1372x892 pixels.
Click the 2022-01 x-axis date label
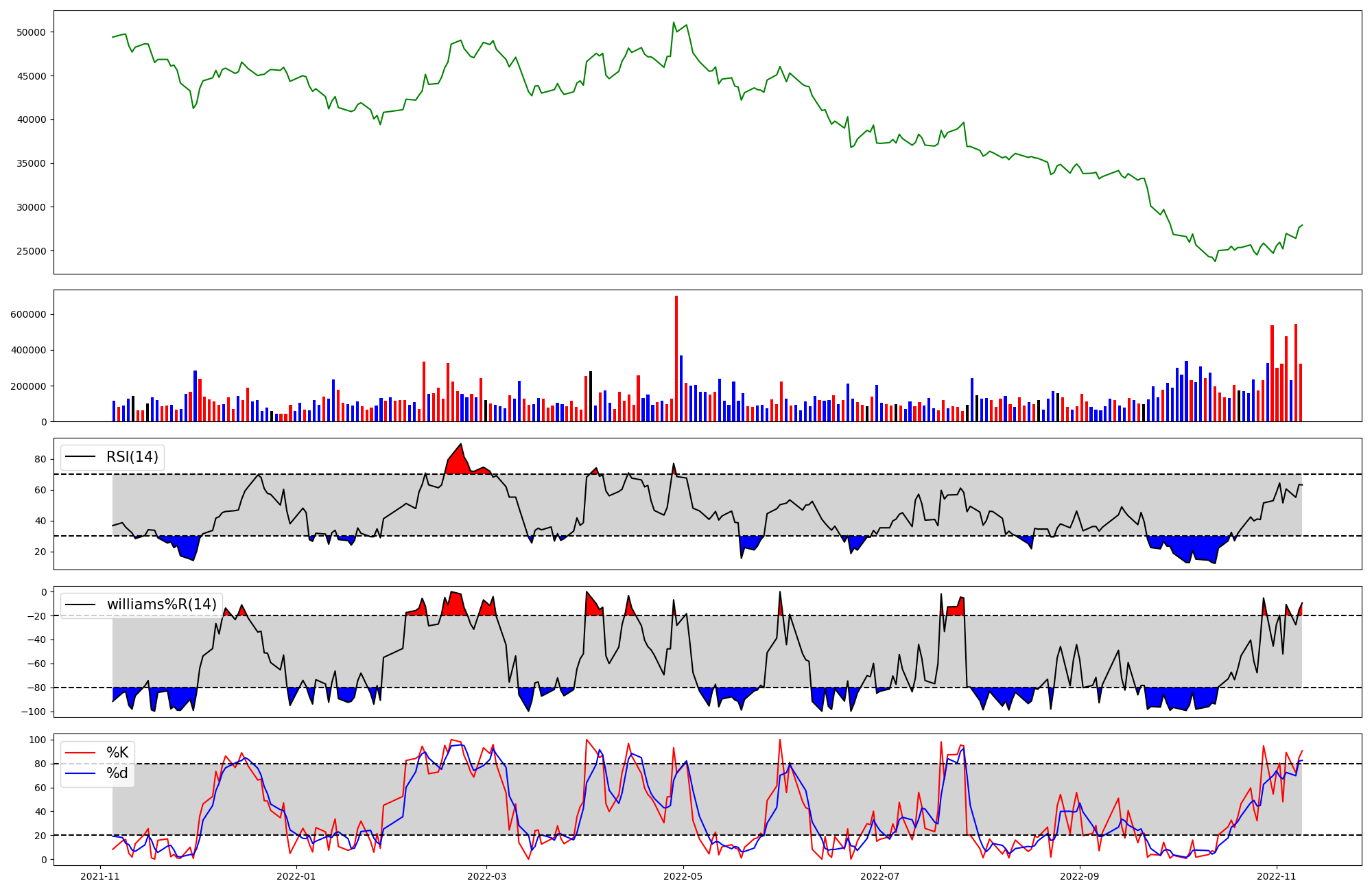(296, 876)
